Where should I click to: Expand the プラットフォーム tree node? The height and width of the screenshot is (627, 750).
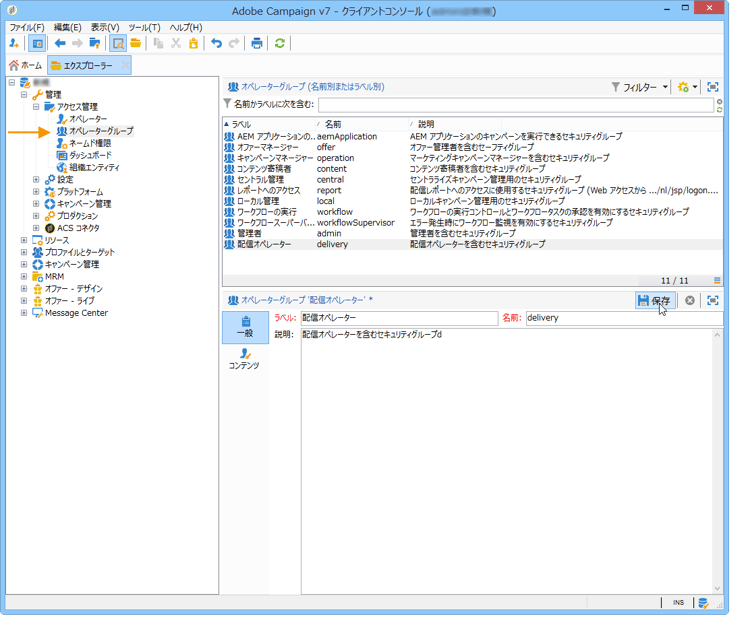[36, 191]
